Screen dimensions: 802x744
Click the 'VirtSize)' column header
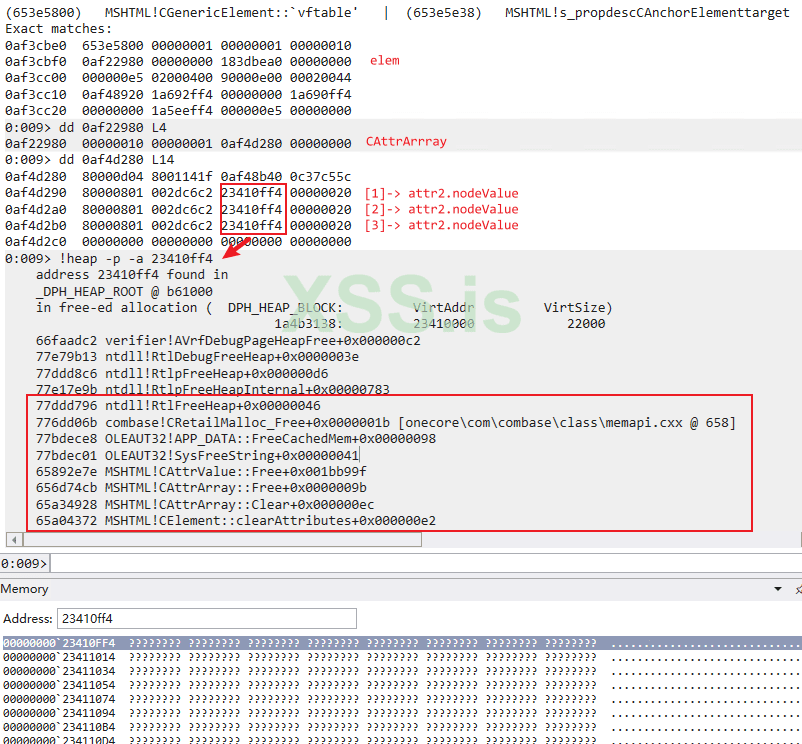point(577,307)
